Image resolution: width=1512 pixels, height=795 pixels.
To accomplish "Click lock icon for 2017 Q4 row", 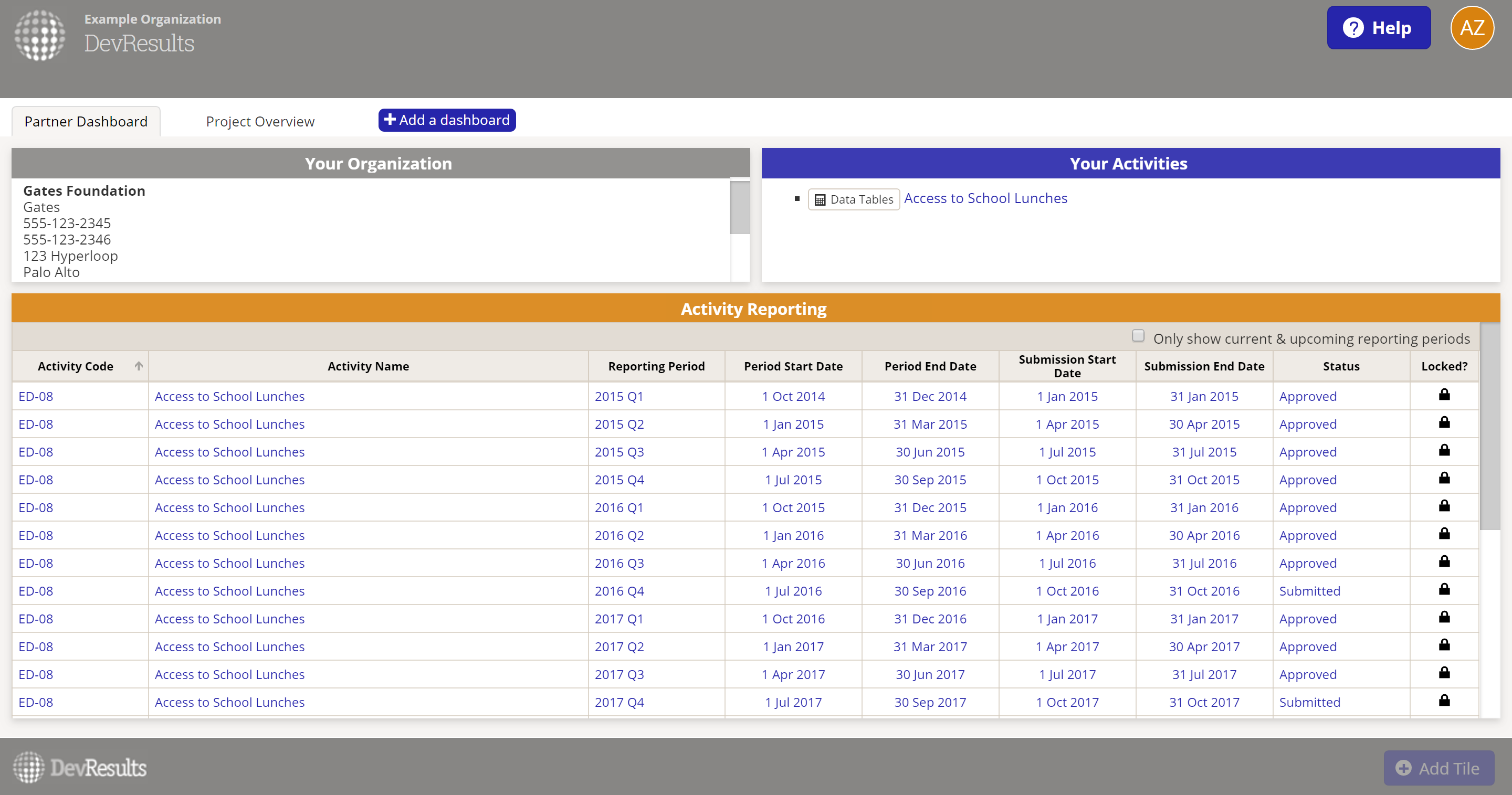I will (x=1444, y=701).
